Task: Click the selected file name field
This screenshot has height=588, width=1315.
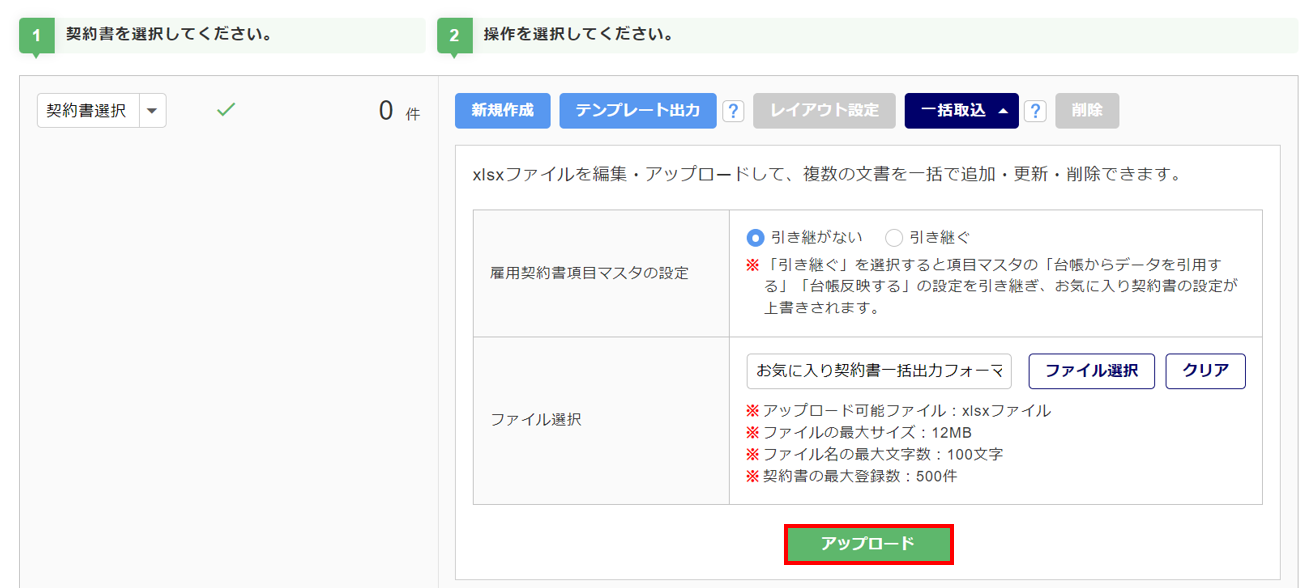Action: tap(879, 371)
